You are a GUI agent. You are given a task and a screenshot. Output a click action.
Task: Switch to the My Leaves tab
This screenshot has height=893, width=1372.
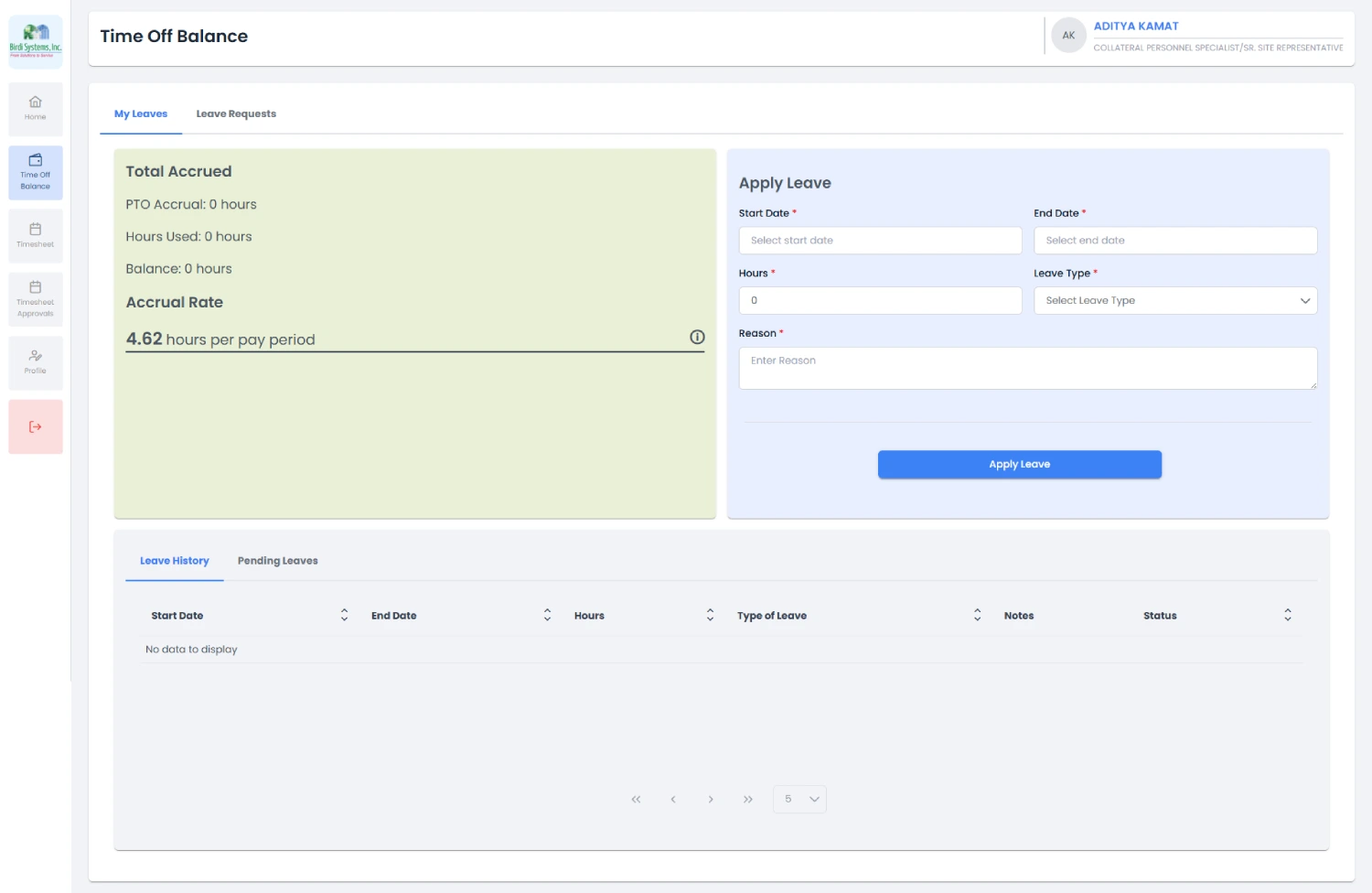(x=141, y=114)
